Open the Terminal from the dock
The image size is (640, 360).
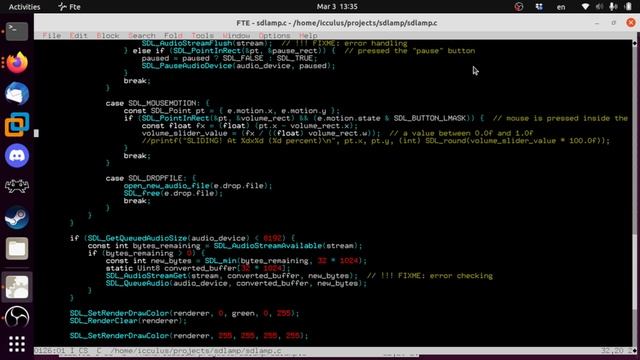[x=17, y=31]
